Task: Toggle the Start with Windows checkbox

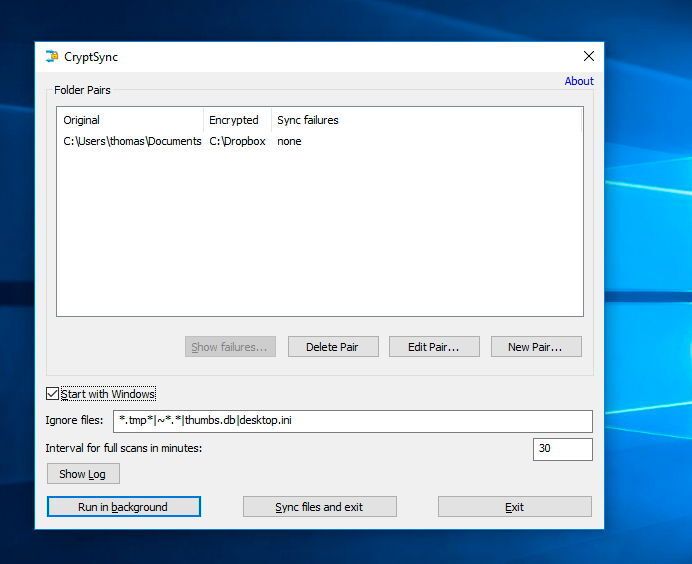Action: 53,394
